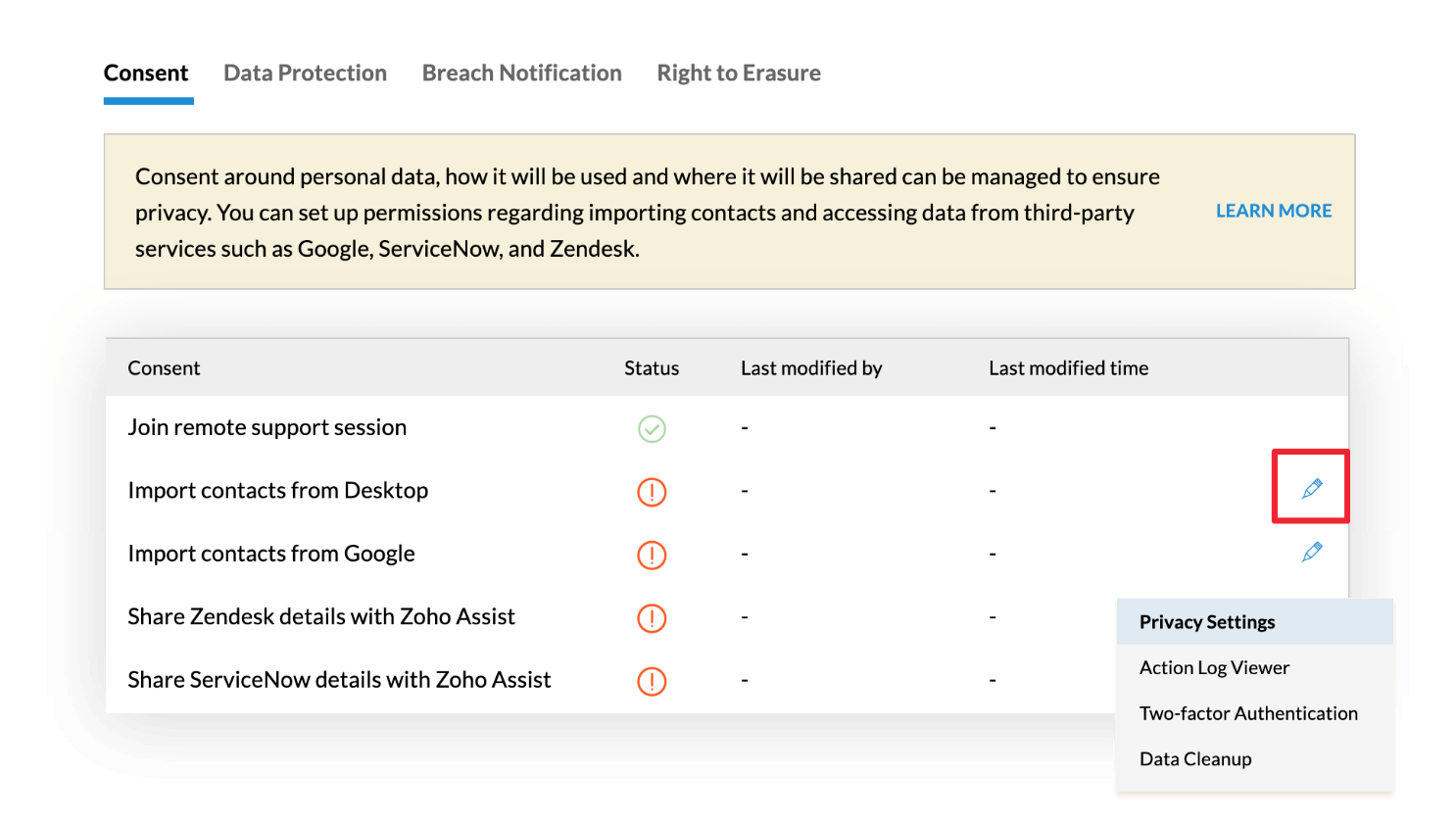Click the edit pencil beside Import contacts from Google
1456x825 pixels.
pos(1311,552)
